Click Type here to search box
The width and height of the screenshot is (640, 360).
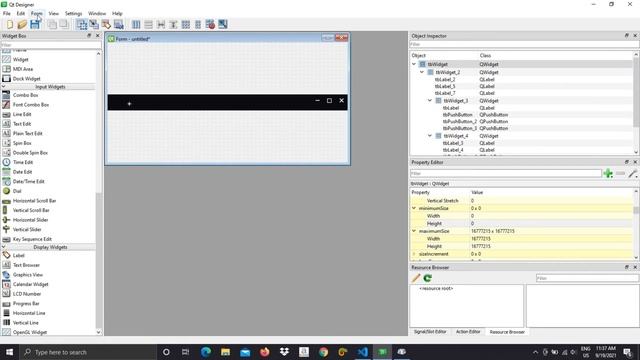tap(88, 352)
